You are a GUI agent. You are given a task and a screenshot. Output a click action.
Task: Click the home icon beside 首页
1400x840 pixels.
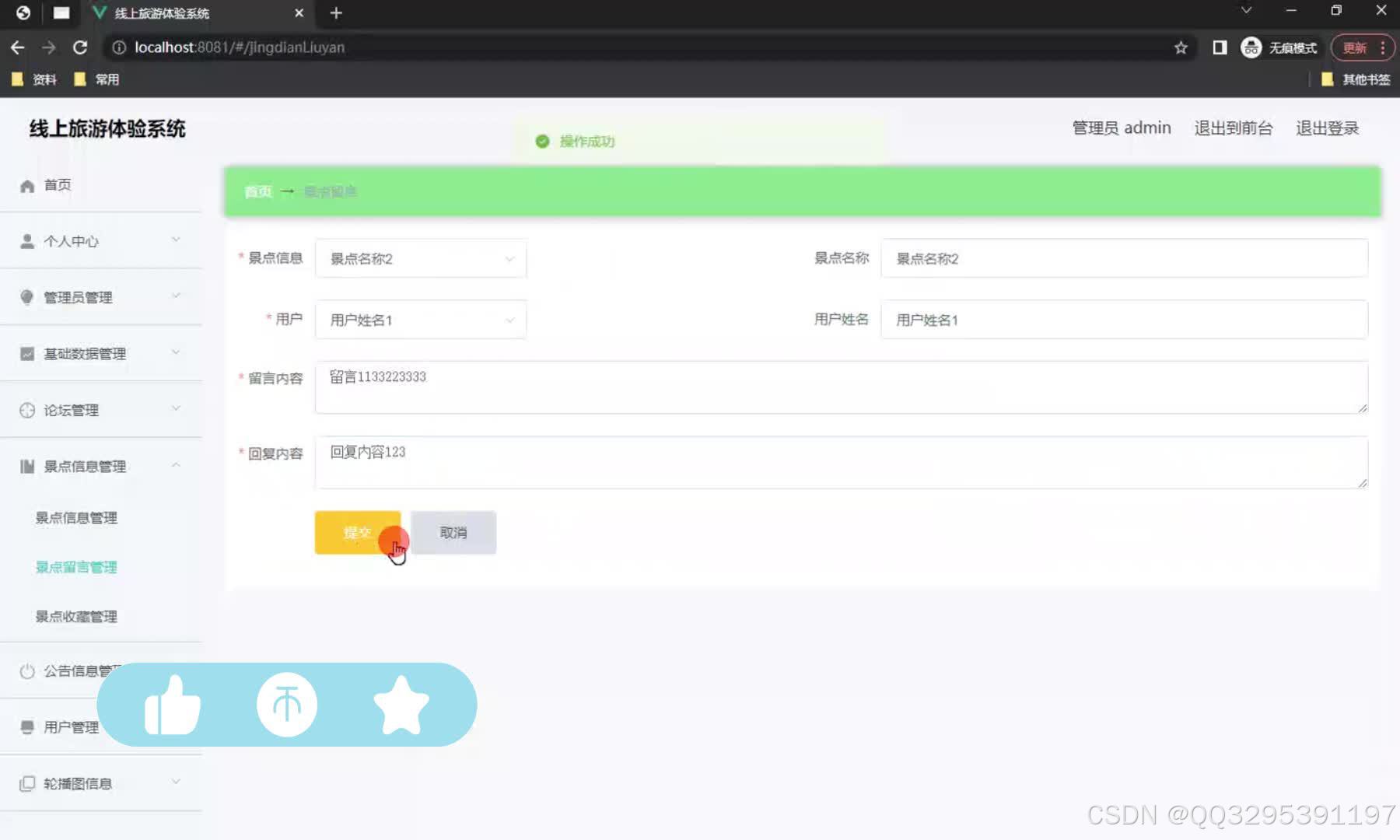tap(27, 186)
